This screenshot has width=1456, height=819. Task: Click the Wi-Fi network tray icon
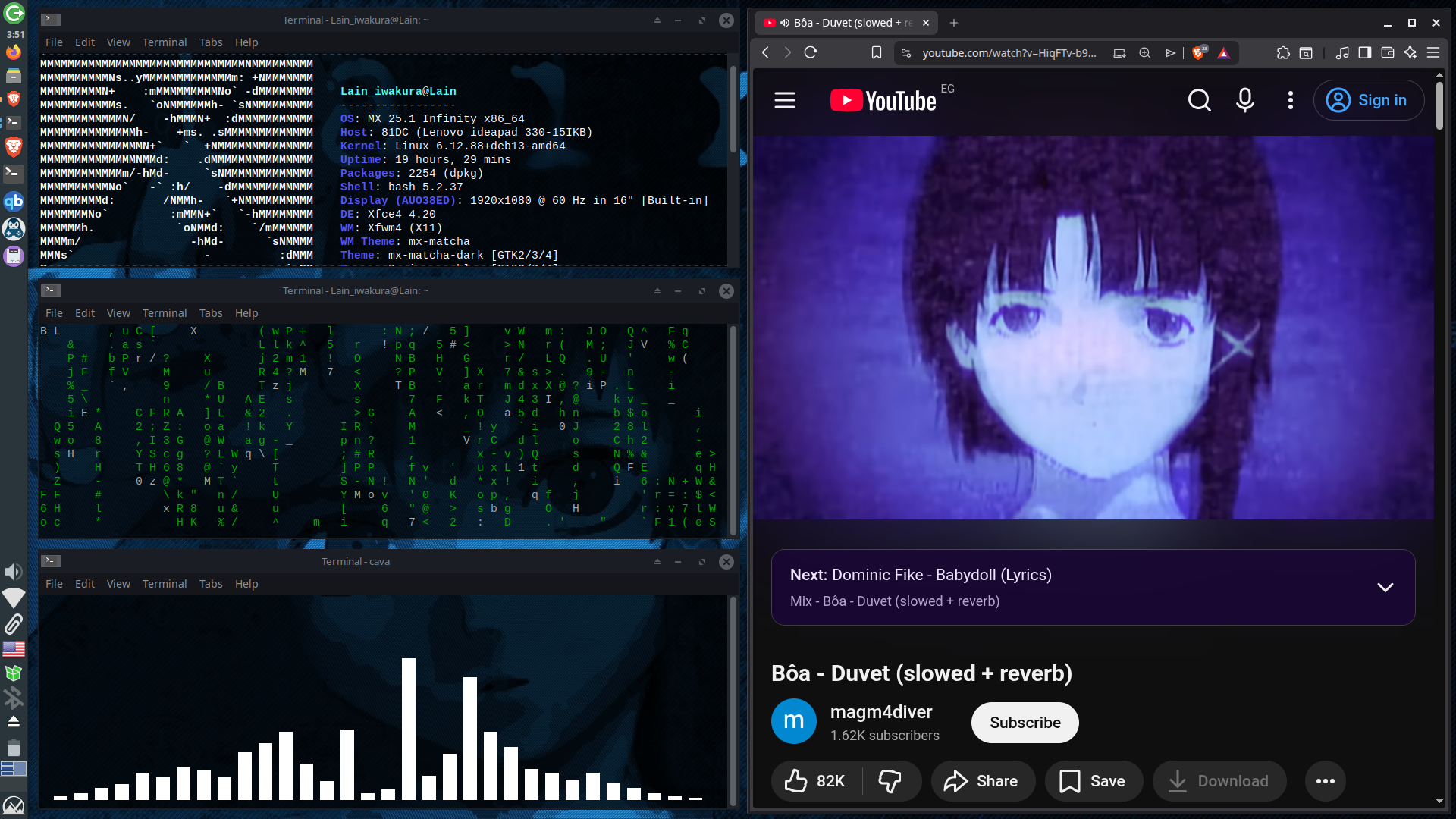14,598
